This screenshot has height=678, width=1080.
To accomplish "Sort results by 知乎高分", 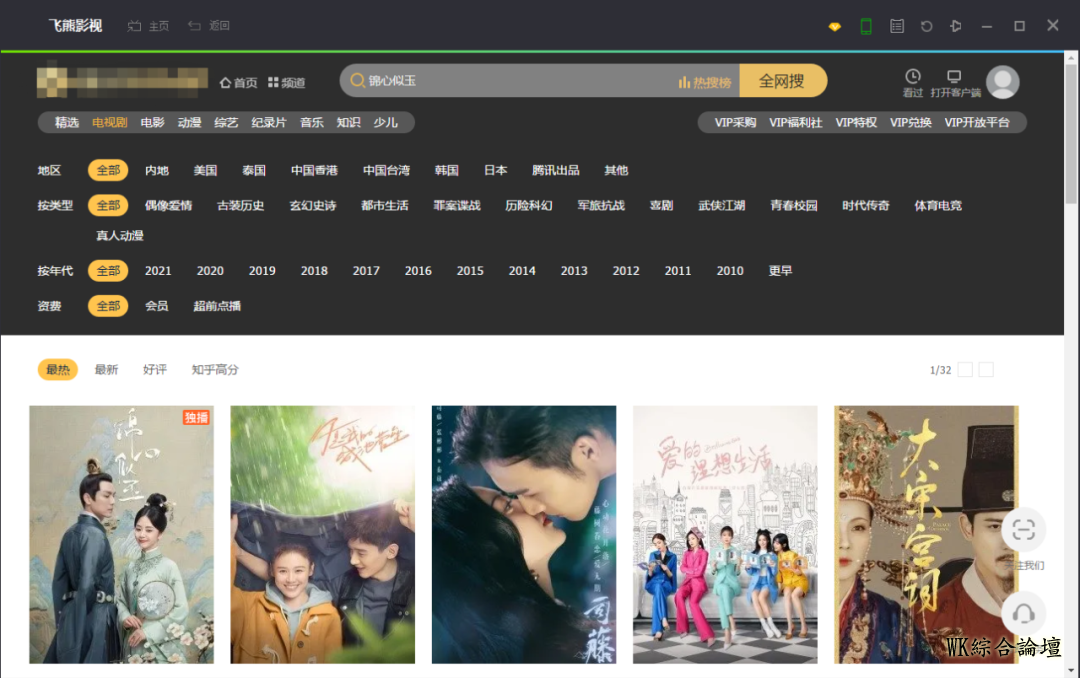I will click(215, 370).
